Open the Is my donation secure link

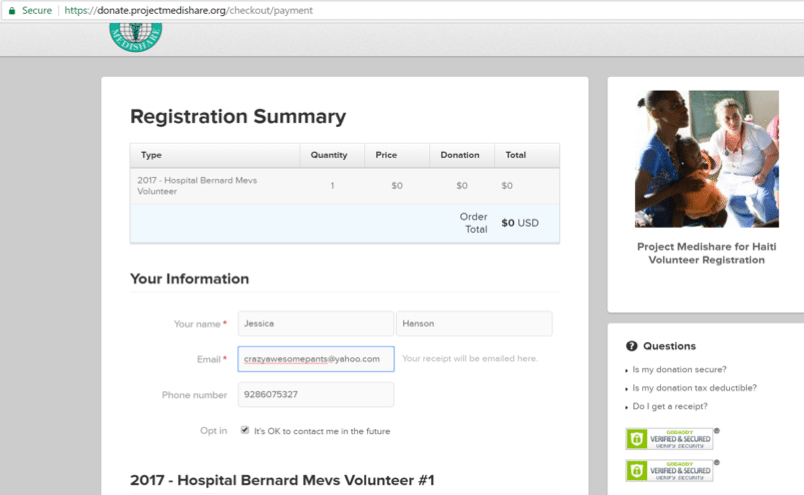click(679, 369)
